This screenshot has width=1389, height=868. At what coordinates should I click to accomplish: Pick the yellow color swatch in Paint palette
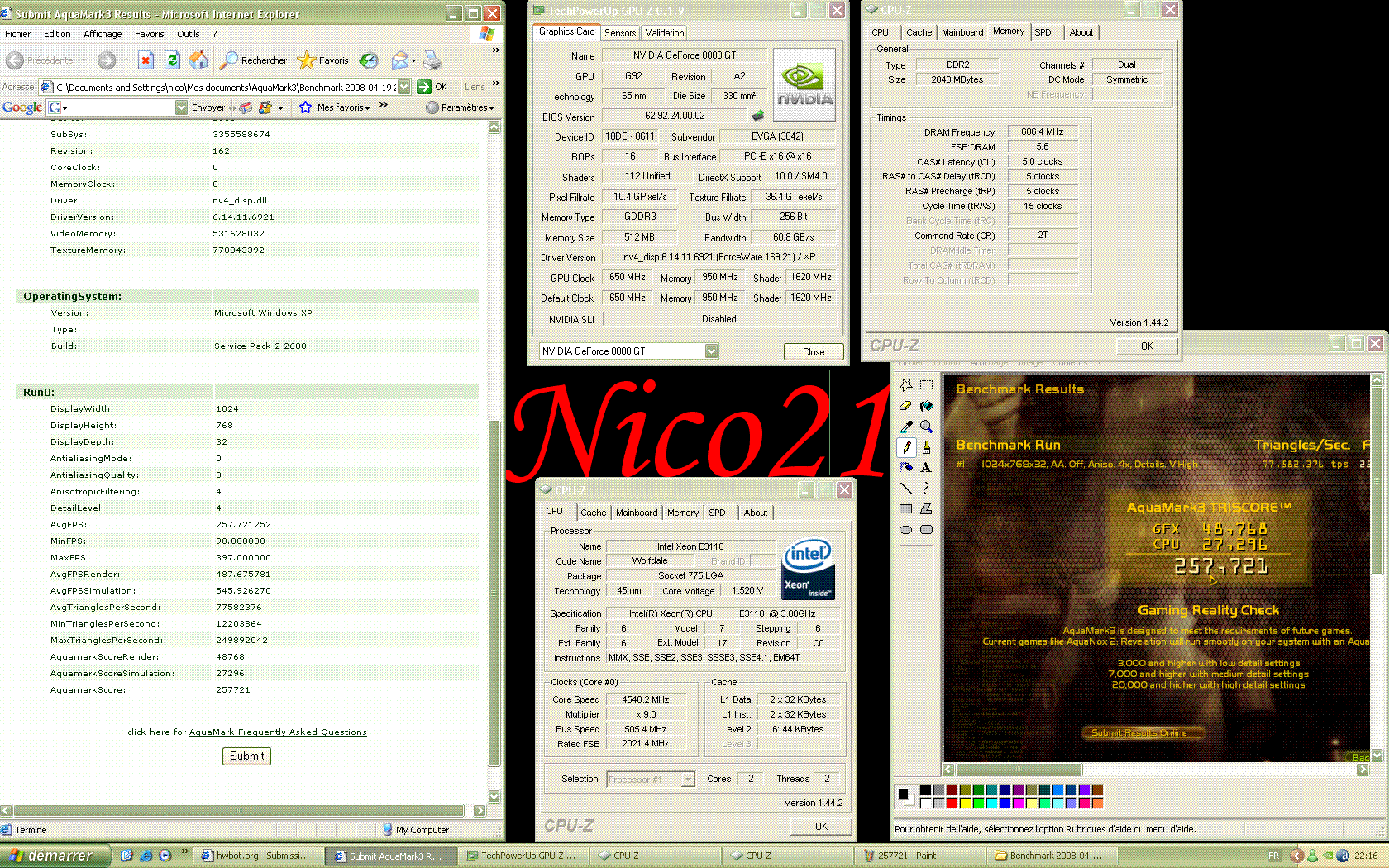click(x=965, y=803)
